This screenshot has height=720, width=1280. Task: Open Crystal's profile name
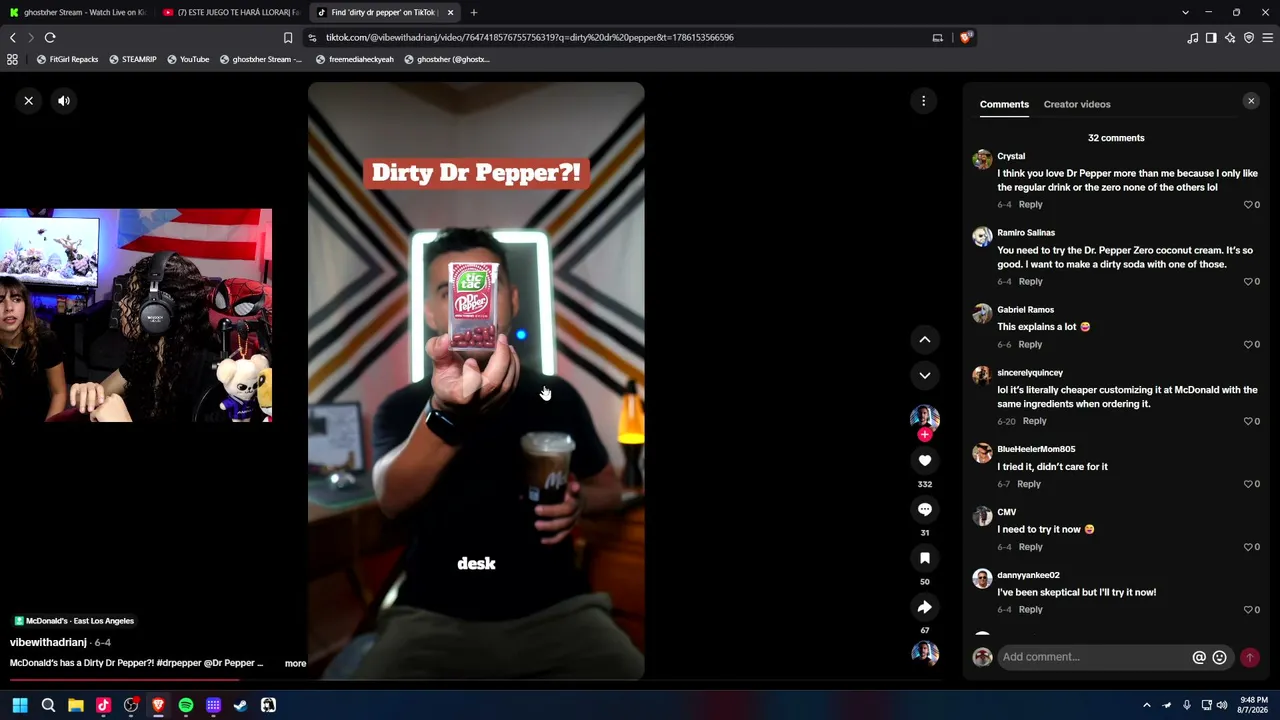click(x=1011, y=157)
